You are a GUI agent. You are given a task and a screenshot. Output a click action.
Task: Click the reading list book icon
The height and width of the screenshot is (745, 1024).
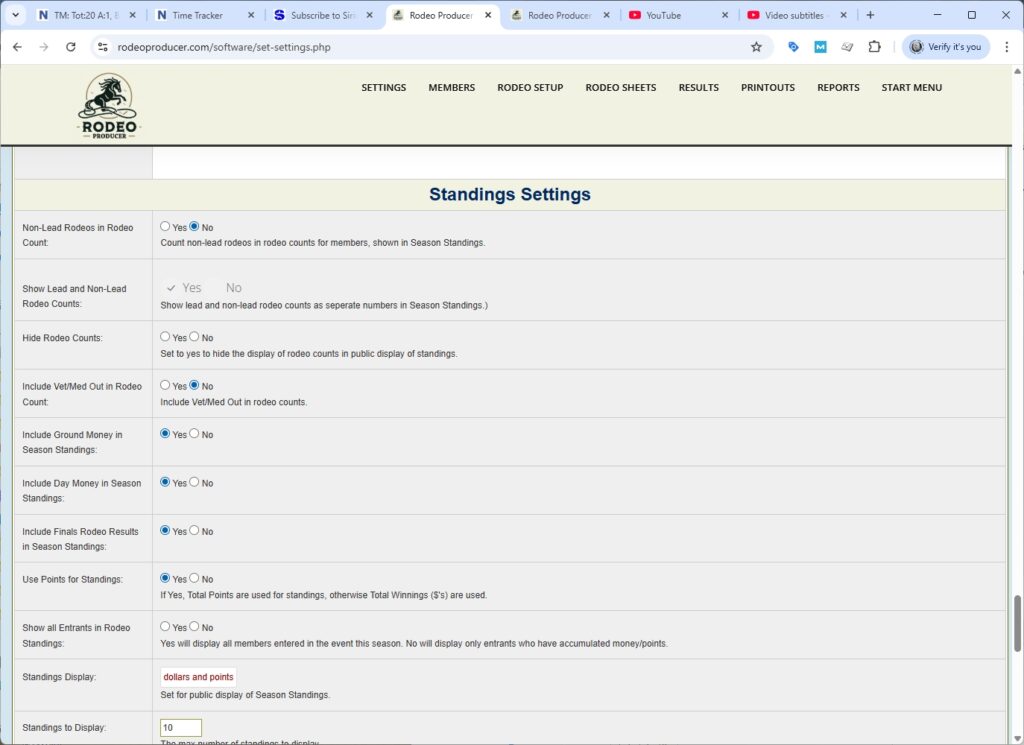pos(847,46)
